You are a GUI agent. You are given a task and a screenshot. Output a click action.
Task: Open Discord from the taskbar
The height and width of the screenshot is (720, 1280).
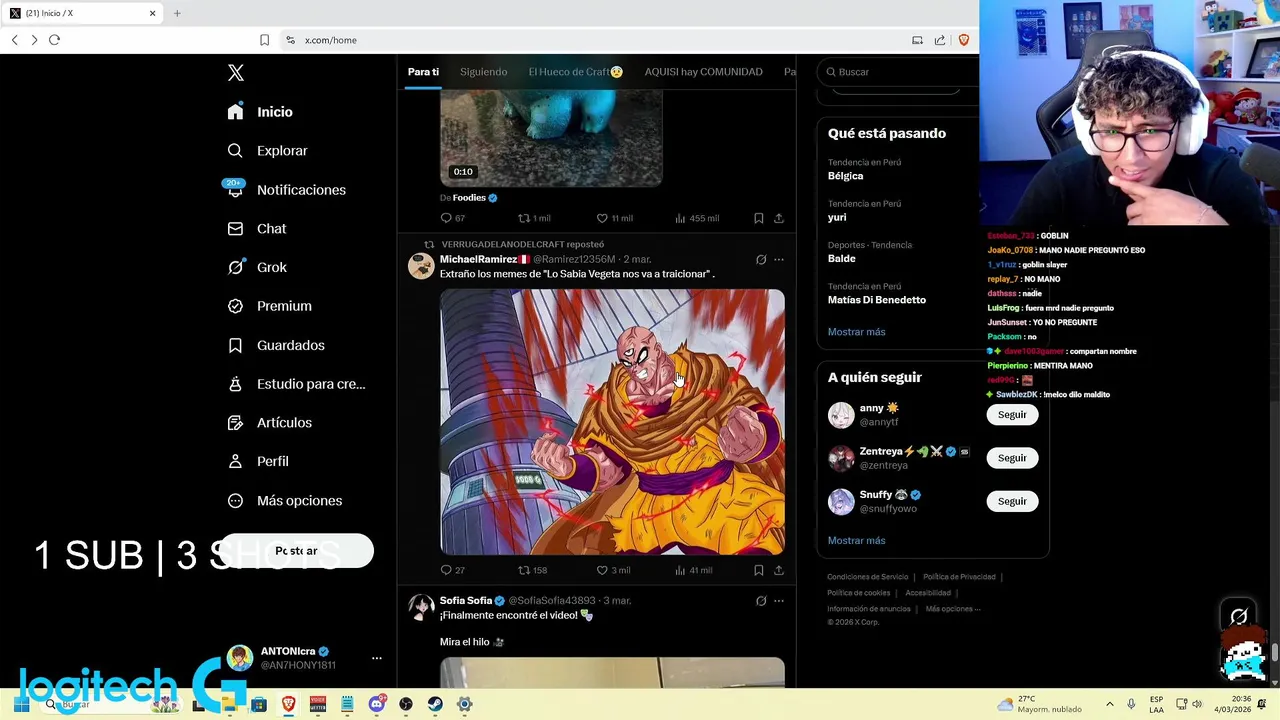pyautogui.click(x=377, y=704)
